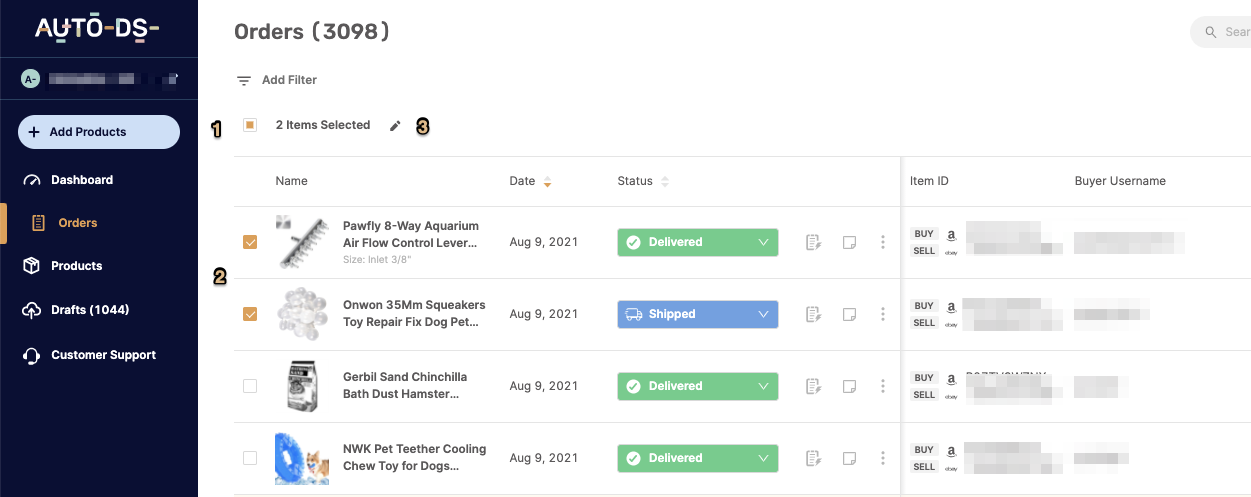Image resolution: width=1251 pixels, height=497 pixels.
Task: Click the Add Products button
Action: (x=99, y=132)
